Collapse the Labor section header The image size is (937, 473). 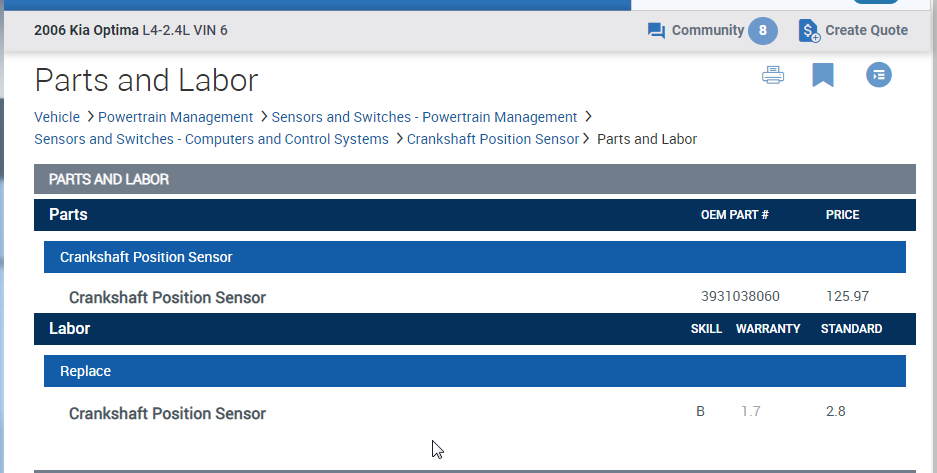pos(70,329)
